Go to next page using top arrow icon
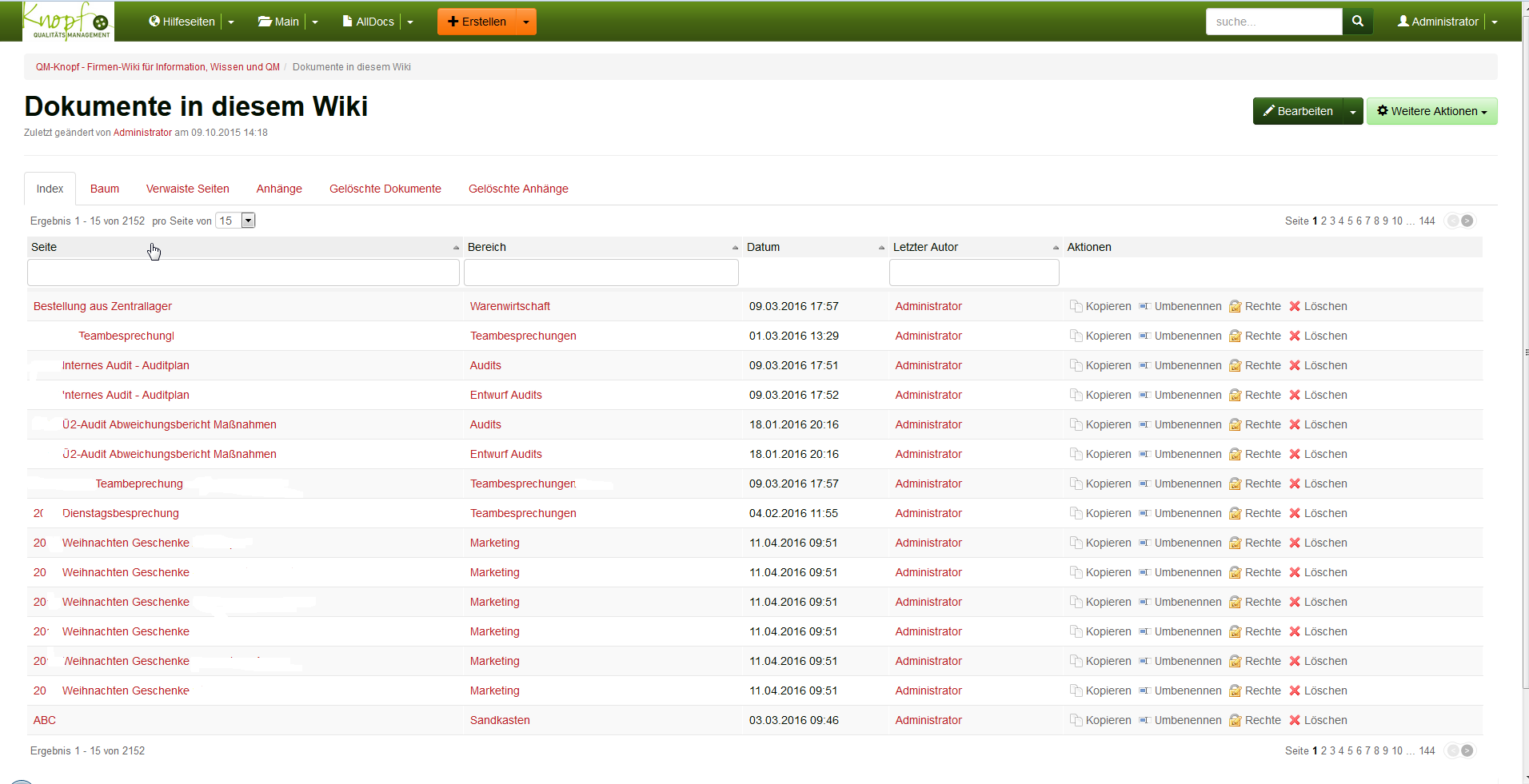1529x784 pixels. (x=1467, y=221)
